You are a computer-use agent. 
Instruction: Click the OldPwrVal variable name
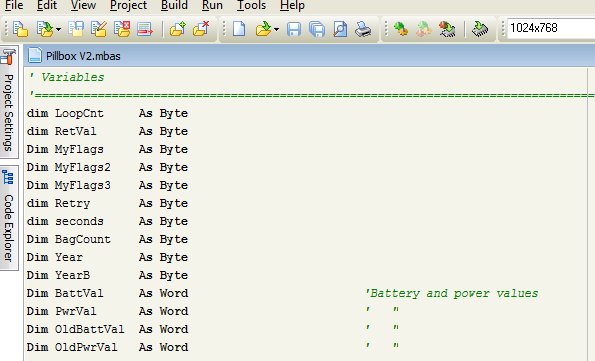(x=86, y=347)
